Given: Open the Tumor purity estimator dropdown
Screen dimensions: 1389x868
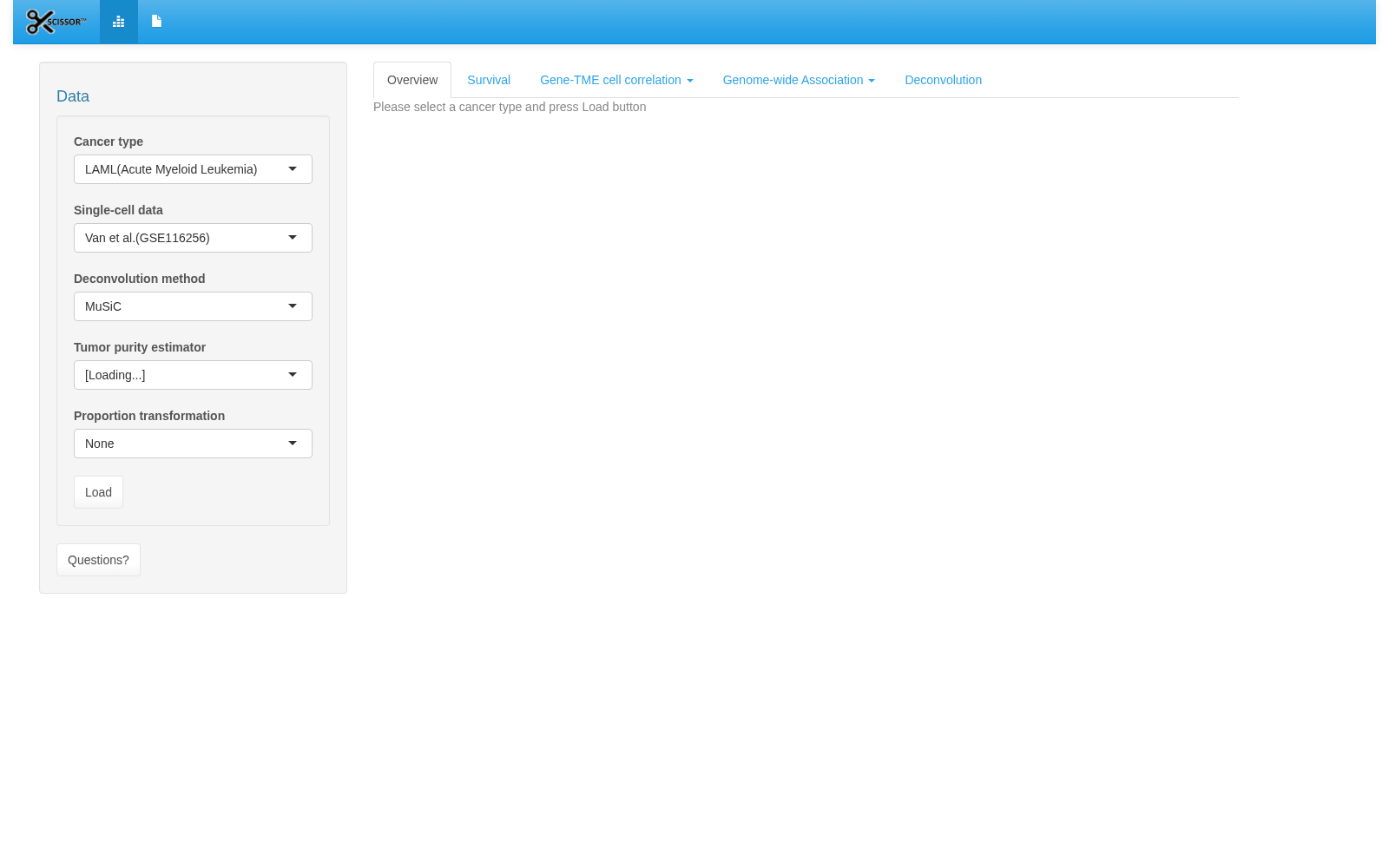Looking at the screenshot, I should pos(193,375).
